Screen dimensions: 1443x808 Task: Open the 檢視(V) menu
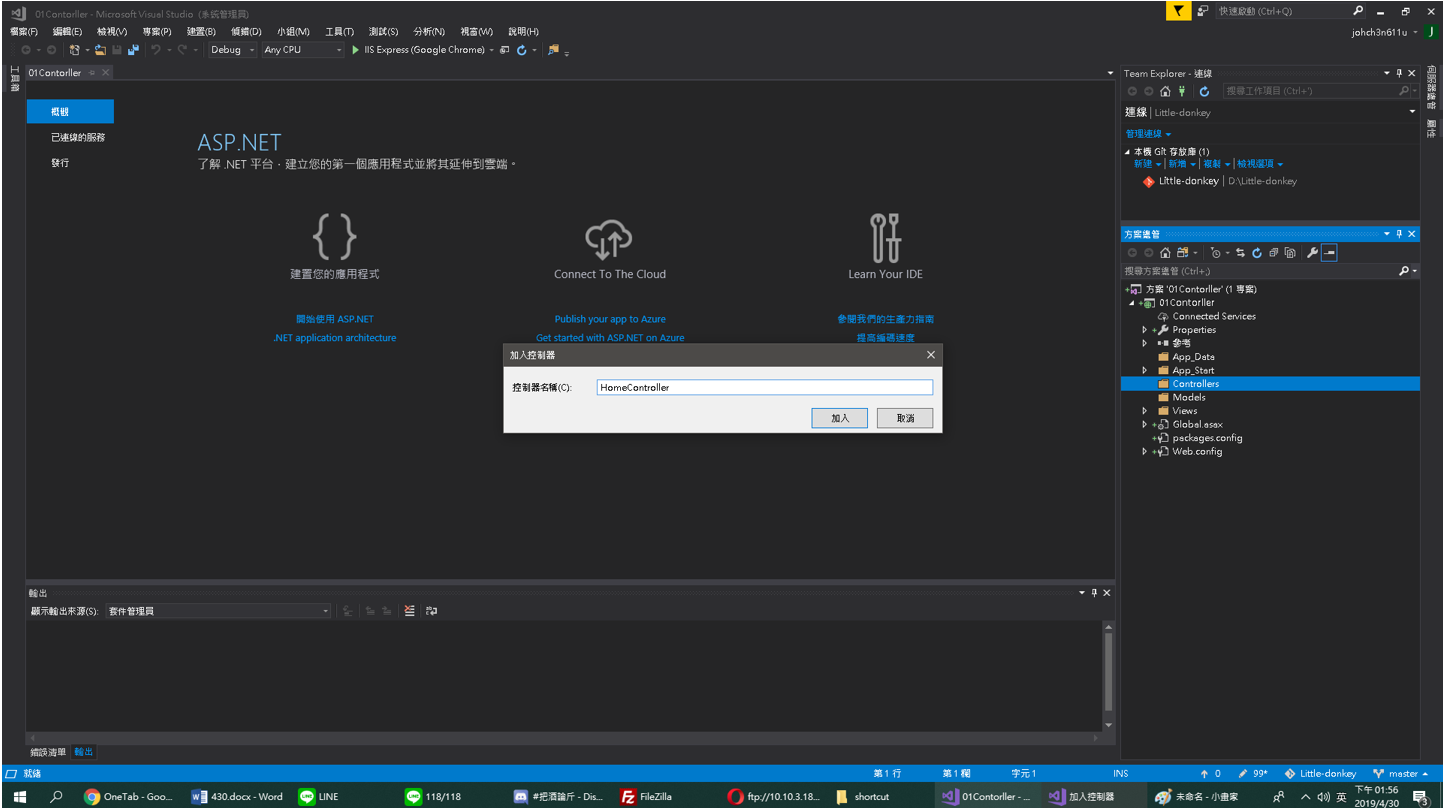(x=112, y=32)
